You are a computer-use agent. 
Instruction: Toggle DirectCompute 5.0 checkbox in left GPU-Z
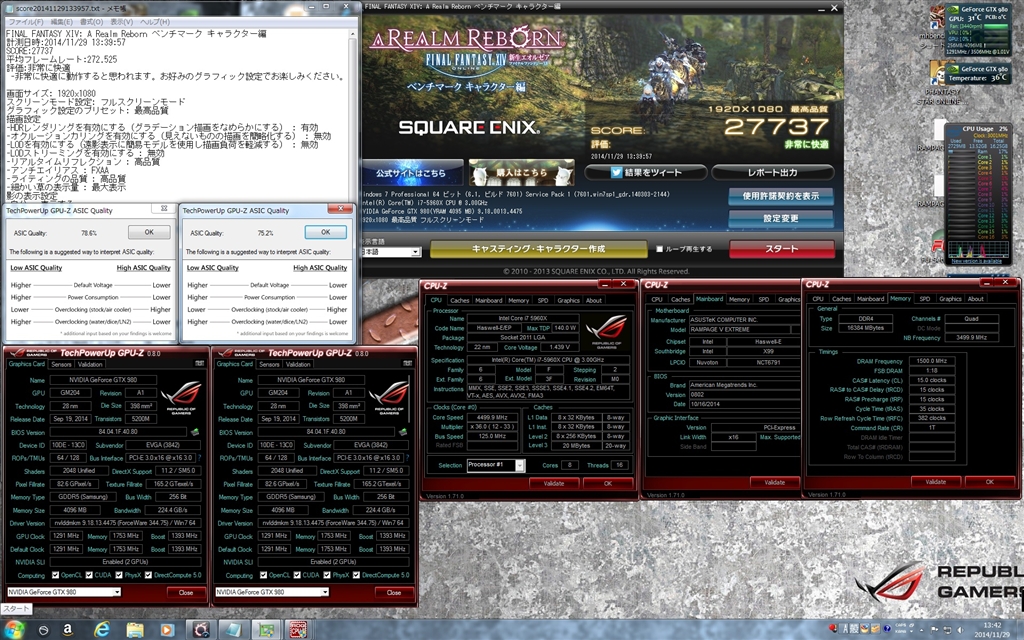click(148, 575)
